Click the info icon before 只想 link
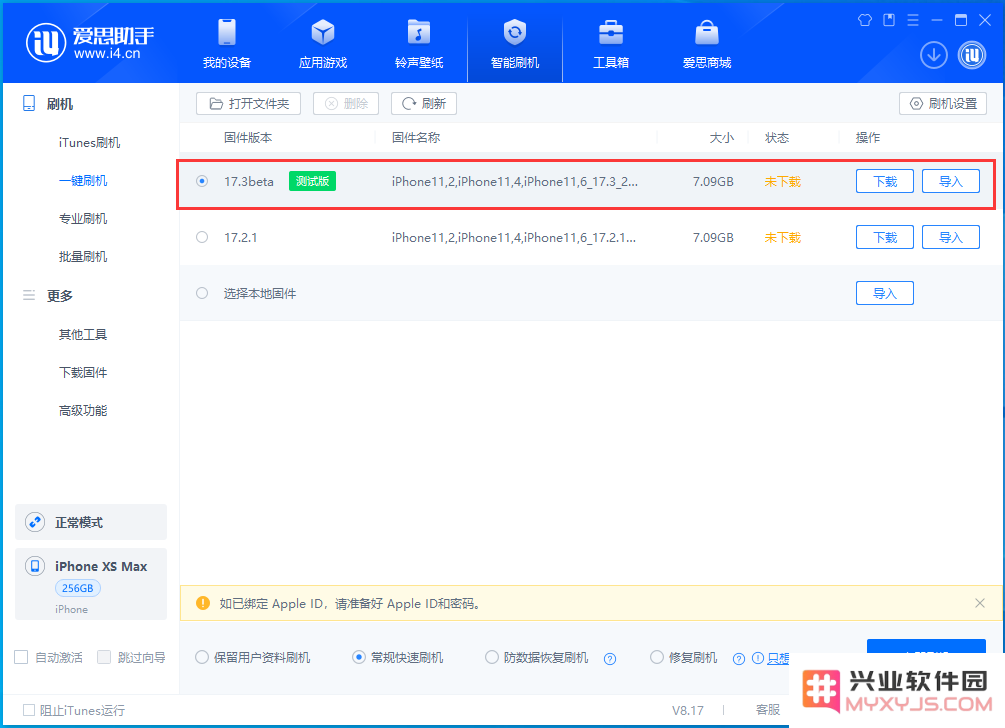1005x728 pixels. [x=758, y=658]
